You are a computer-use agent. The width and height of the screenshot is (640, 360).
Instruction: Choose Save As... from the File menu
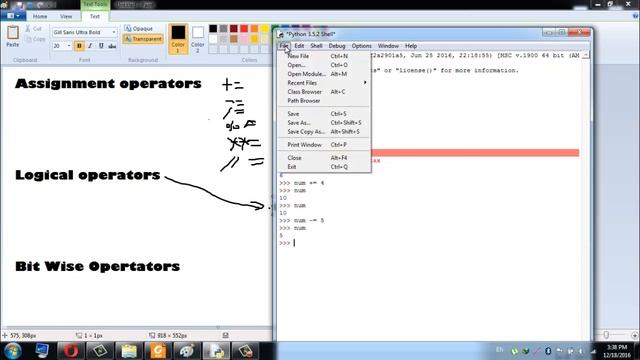(324, 123)
